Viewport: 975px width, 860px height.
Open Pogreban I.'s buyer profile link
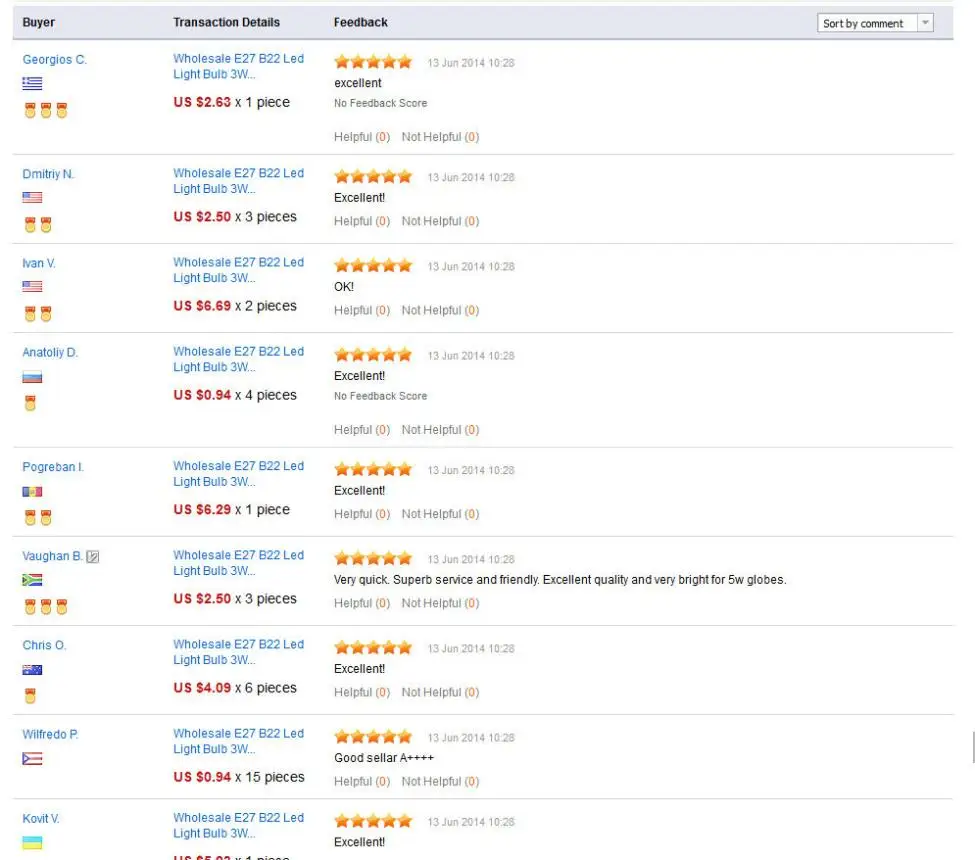[x=53, y=467]
